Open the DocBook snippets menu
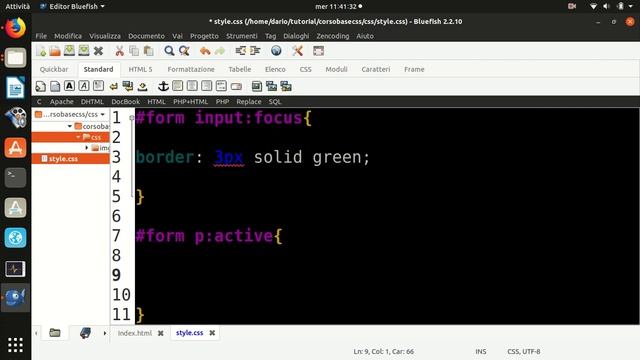This screenshot has width=640, height=360. click(126, 102)
